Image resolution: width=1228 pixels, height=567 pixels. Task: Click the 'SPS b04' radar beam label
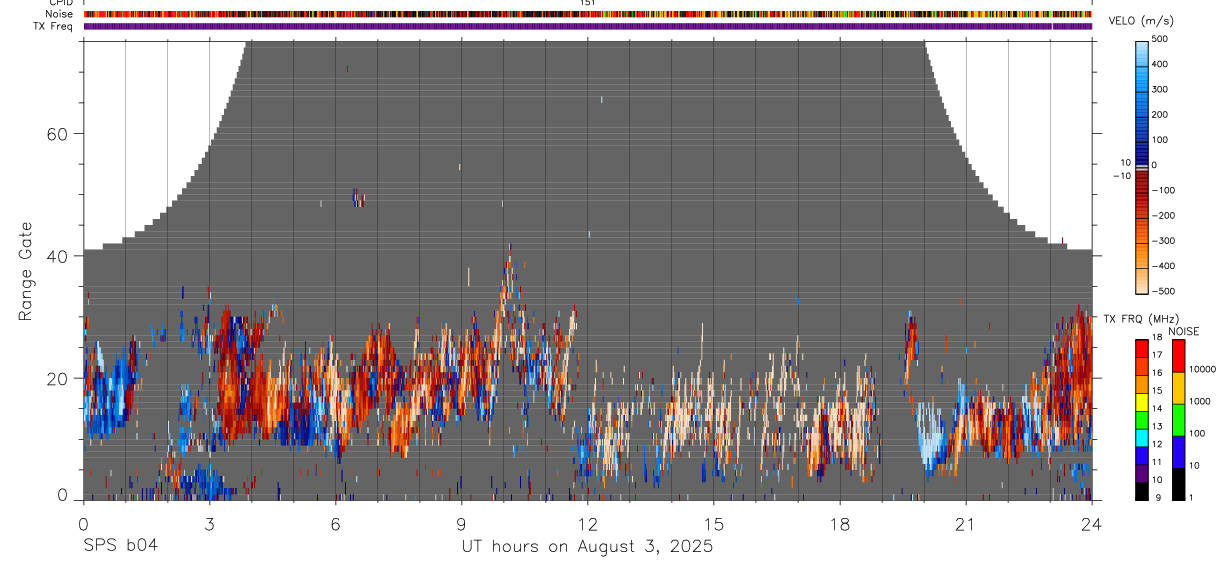[120, 546]
